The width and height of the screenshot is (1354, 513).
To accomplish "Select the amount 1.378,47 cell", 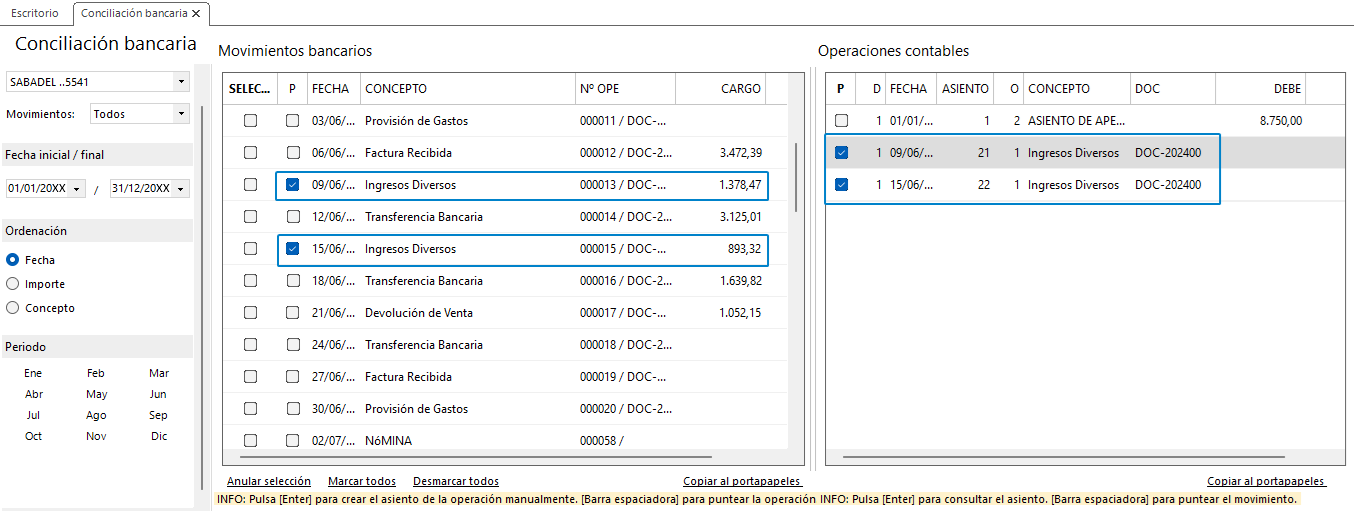I will (721, 185).
